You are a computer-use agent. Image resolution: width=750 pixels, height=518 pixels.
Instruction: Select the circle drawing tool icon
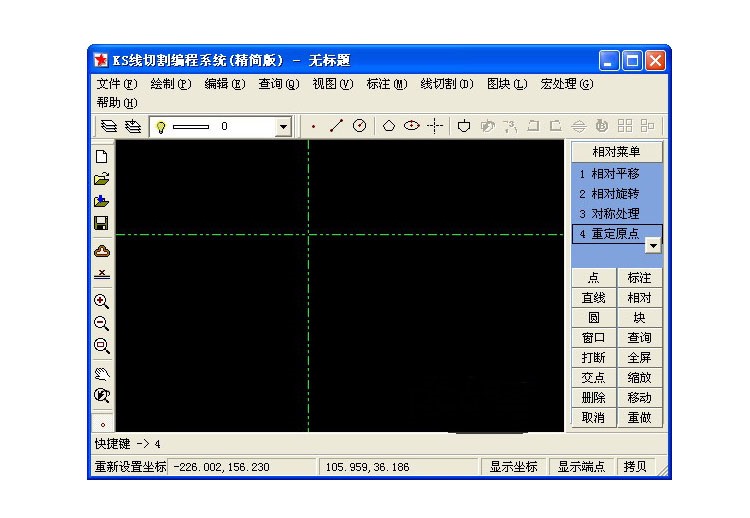[359, 126]
